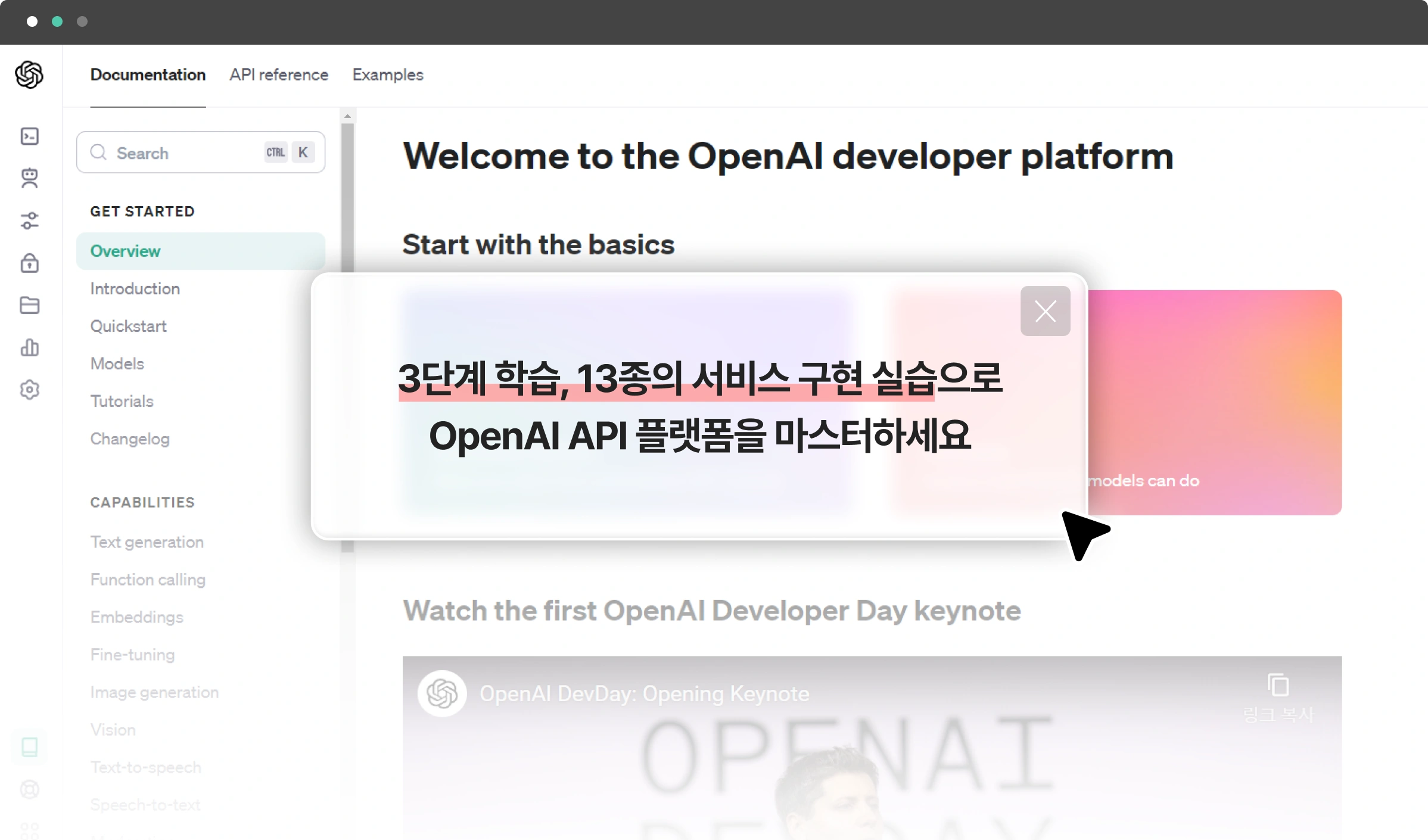
Task: Click the '링크 복사' label on video
Action: (x=1278, y=715)
